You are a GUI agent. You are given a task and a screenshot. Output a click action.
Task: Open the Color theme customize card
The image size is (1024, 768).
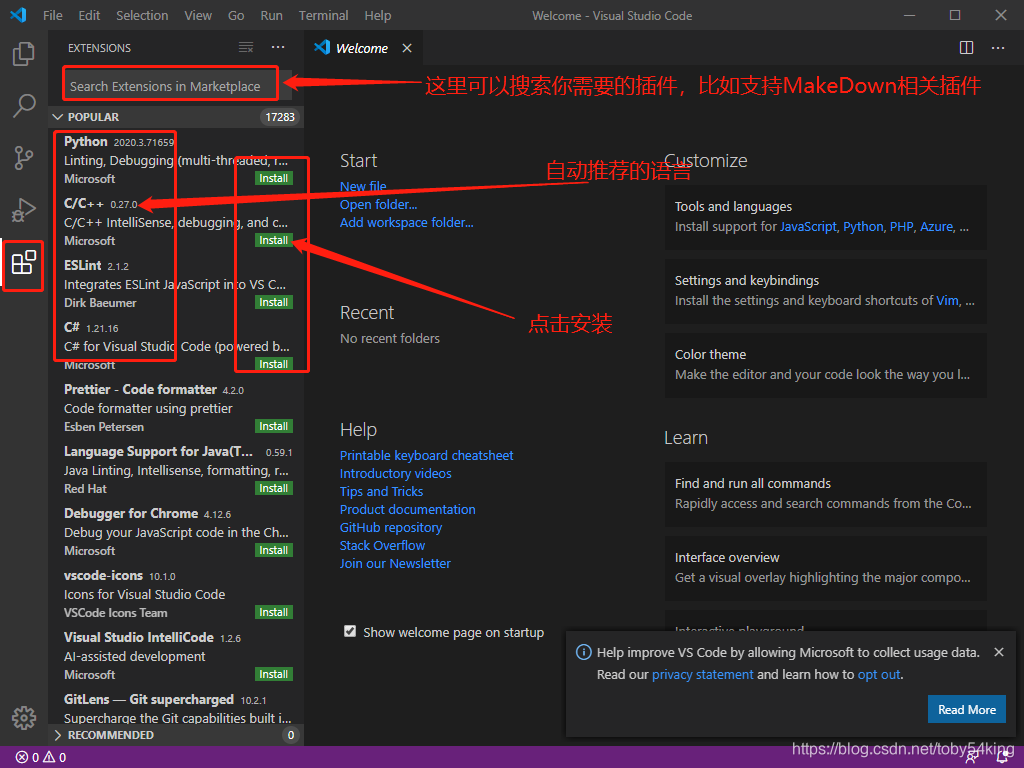pyautogui.click(x=825, y=364)
